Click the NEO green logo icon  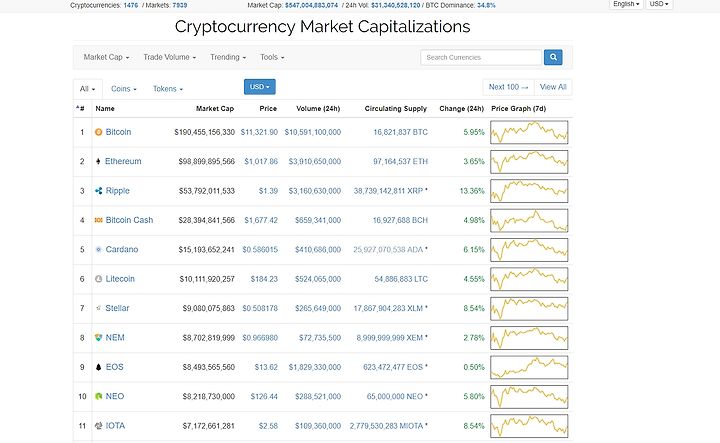[98, 396]
